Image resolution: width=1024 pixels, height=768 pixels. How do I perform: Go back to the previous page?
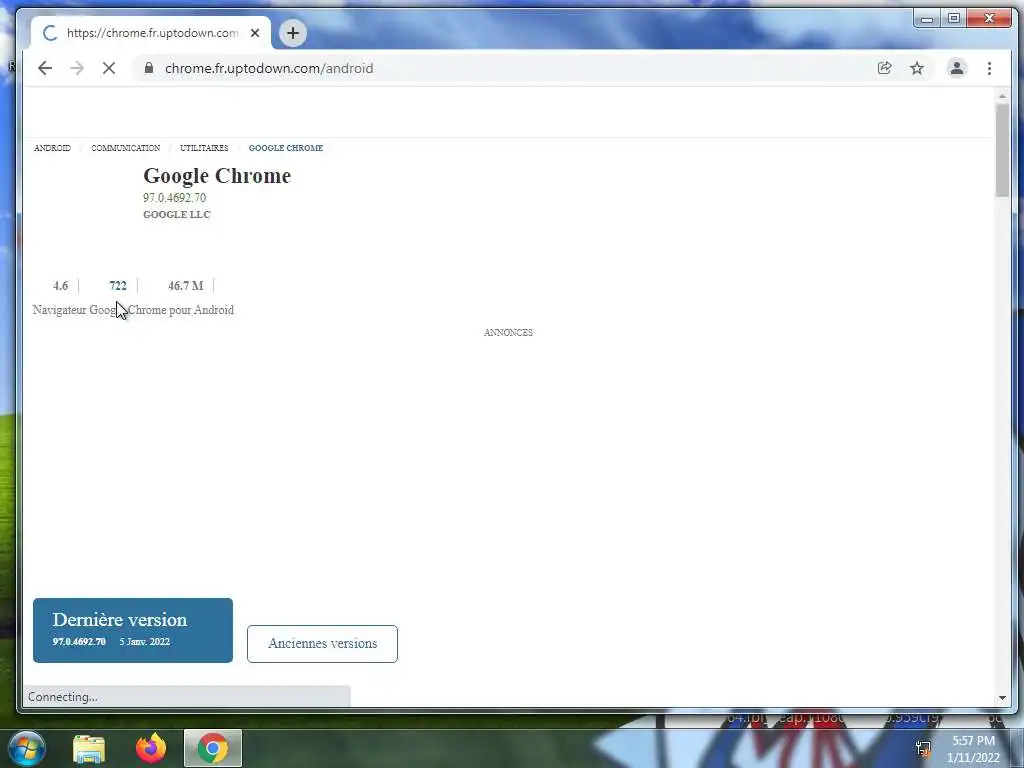coord(44,68)
